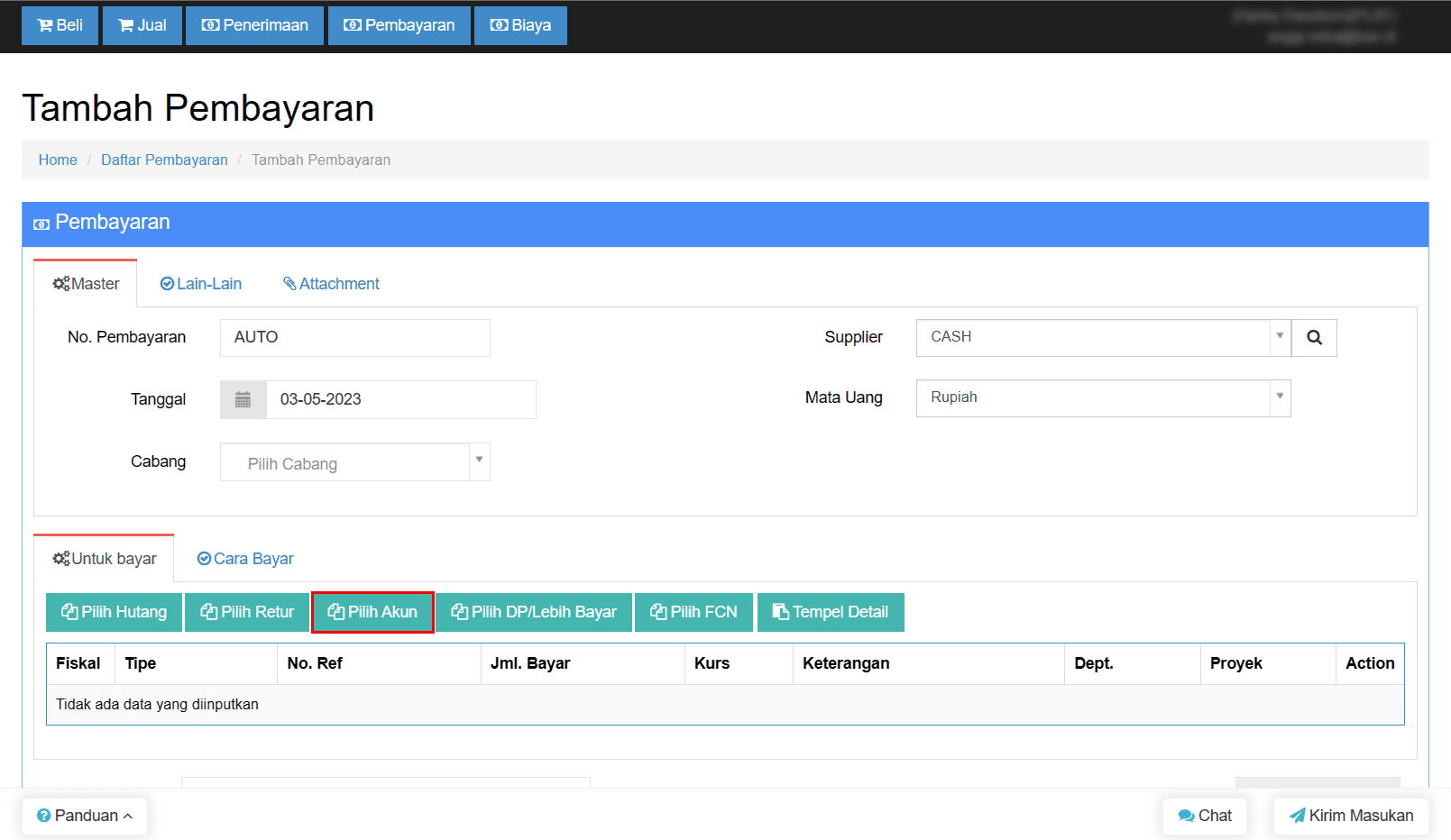Screen dimensions: 1451x840
Task: Switch to the Cara Bayar tab
Action: [245, 559]
